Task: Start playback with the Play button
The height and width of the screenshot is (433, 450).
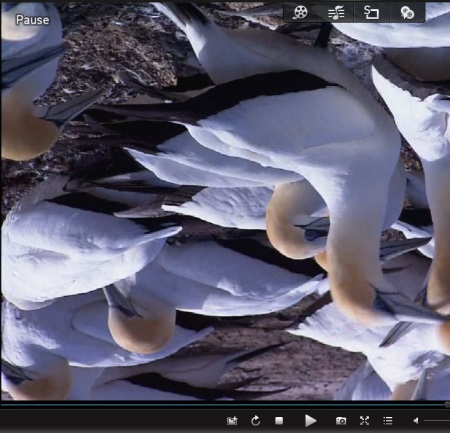Action: [310, 421]
